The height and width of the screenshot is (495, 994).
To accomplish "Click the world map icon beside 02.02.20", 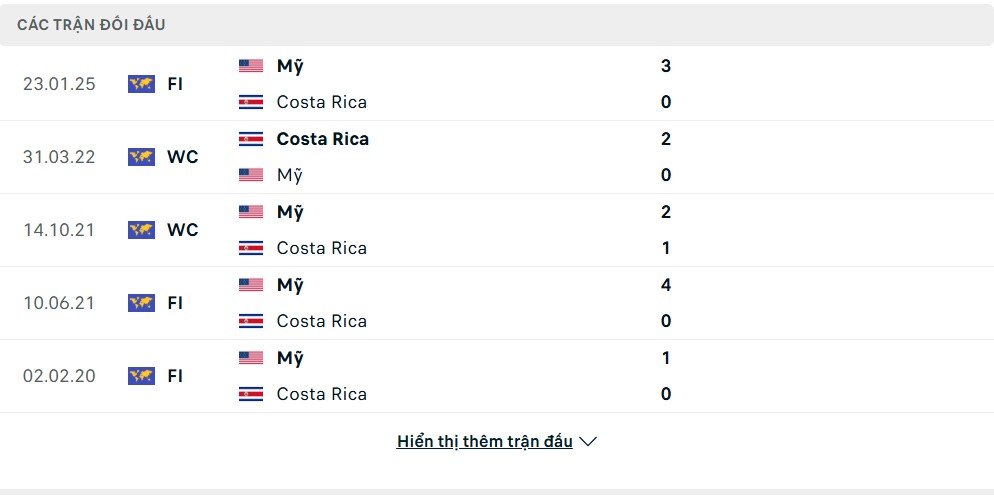I will coord(141,376).
